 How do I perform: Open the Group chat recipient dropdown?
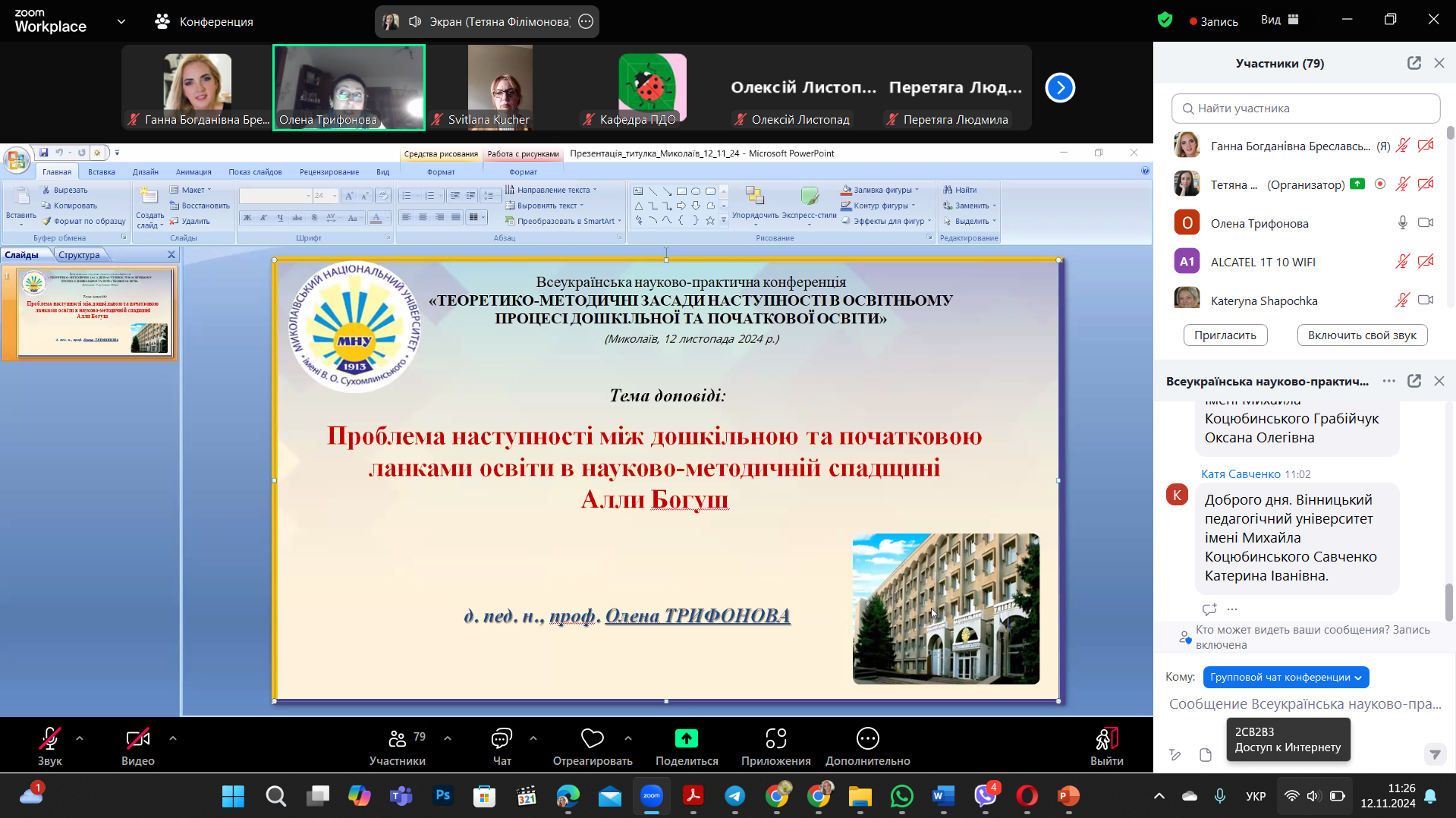point(1285,678)
